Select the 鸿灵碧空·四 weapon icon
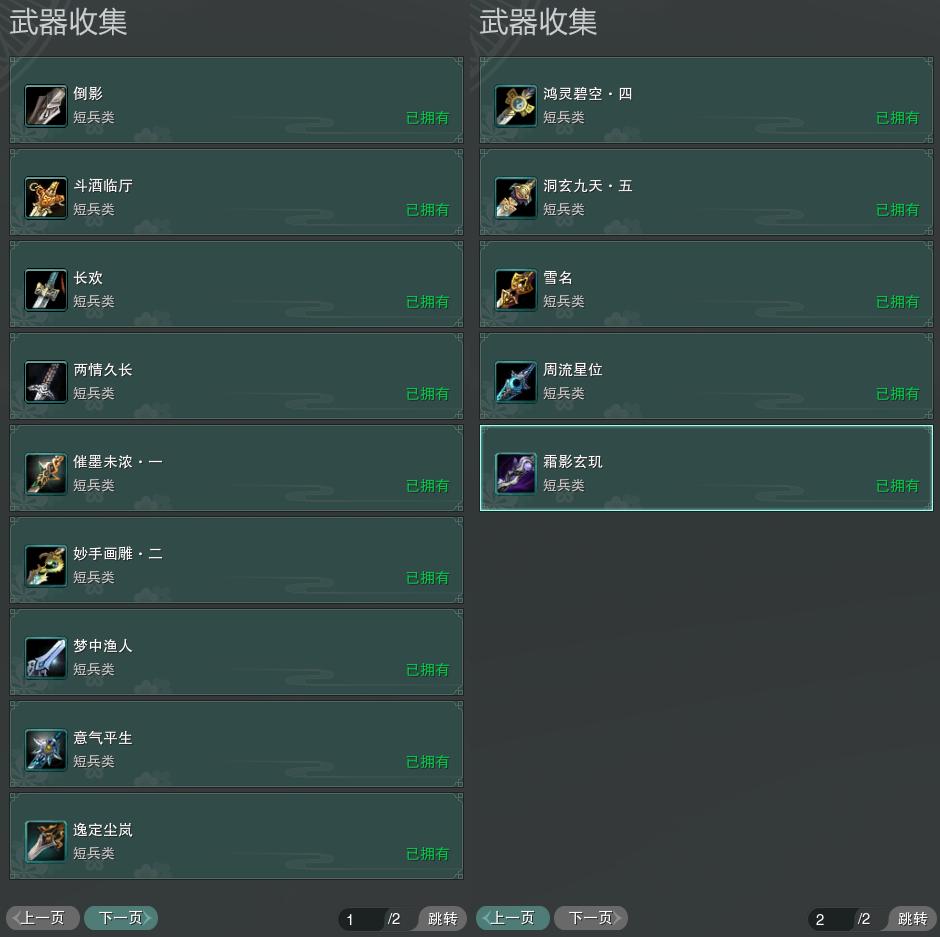 pos(516,106)
